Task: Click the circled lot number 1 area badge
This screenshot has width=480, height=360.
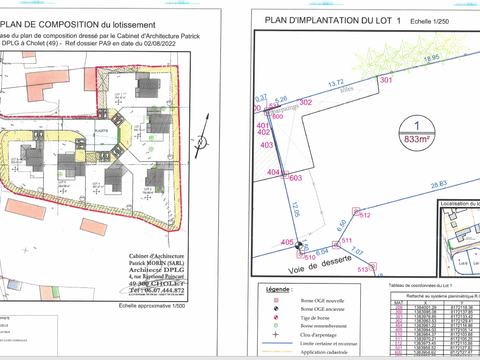Action: point(417,133)
